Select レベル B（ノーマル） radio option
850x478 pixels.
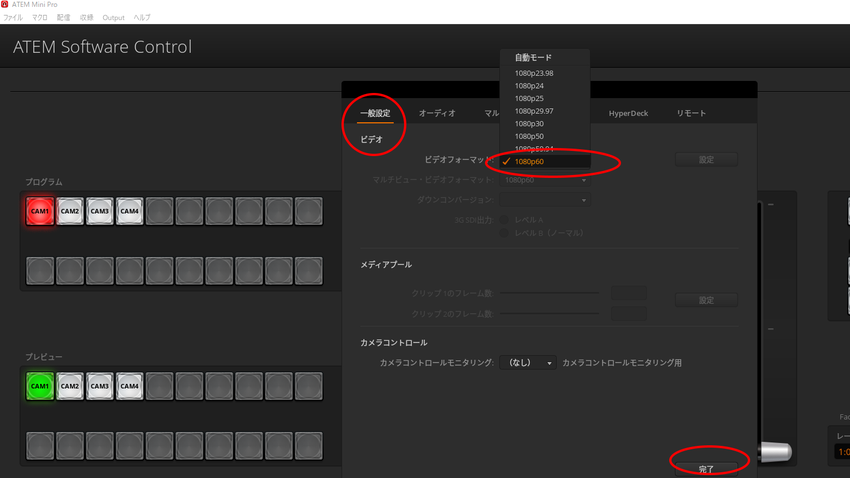(x=505, y=232)
